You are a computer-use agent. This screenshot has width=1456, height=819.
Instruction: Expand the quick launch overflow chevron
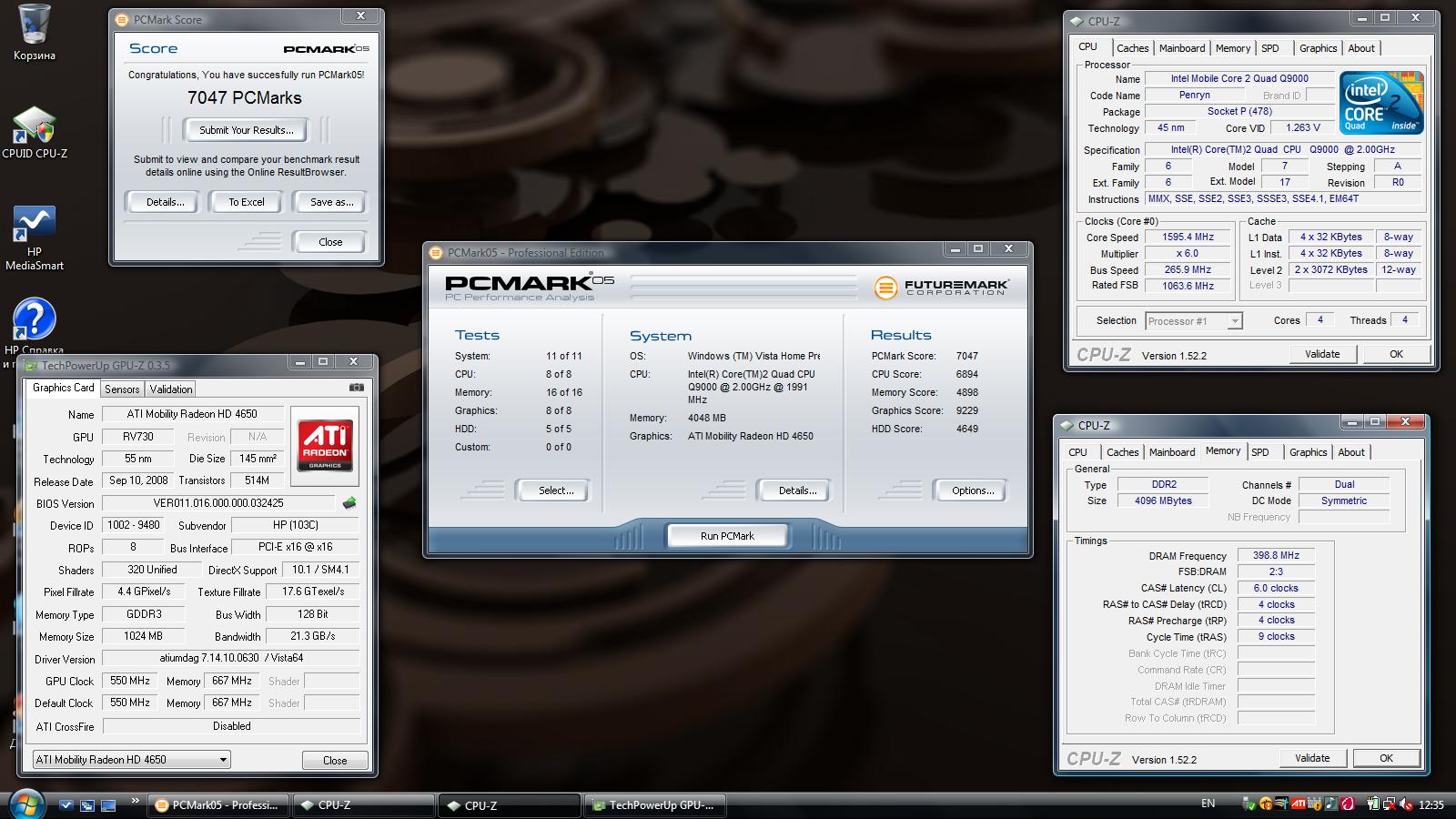click(x=136, y=801)
